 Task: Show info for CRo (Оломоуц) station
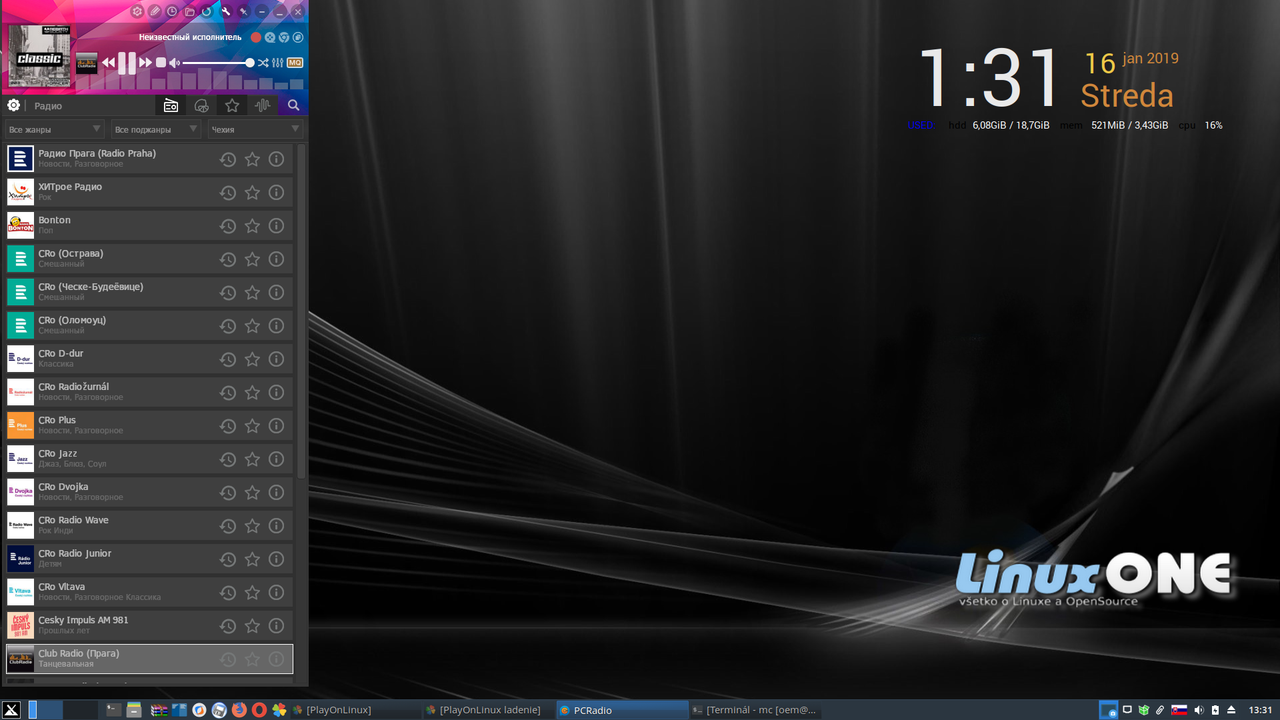[276, 326]
